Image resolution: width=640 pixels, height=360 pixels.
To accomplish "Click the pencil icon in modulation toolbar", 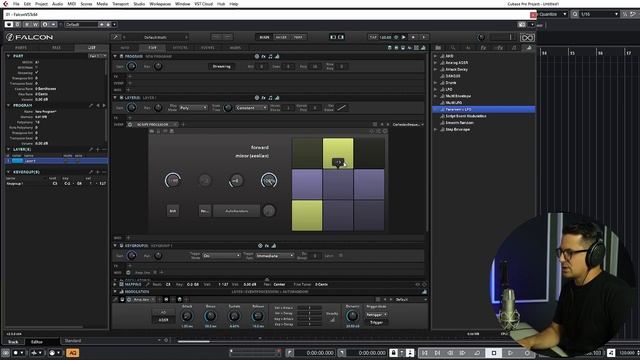I will [116, 300].
